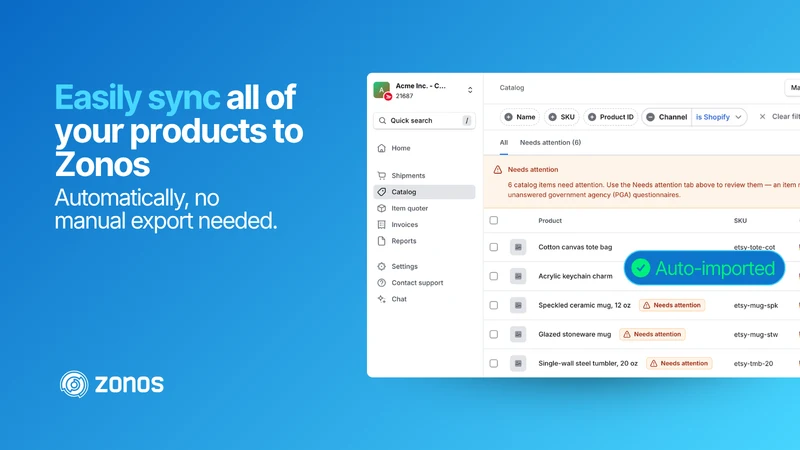The image size is (800, 450).
Task: Open the Home page from sidebar
Action: pyautogui.click(x=423, y=148)
